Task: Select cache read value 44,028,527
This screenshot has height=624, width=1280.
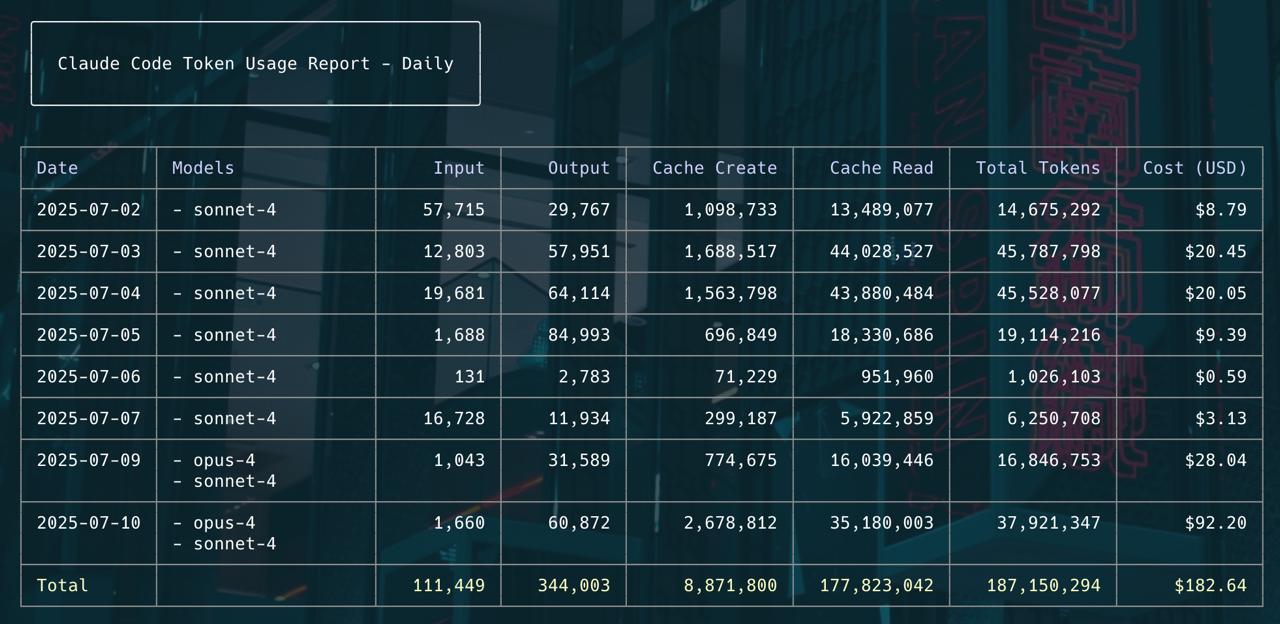Action: 881,252
